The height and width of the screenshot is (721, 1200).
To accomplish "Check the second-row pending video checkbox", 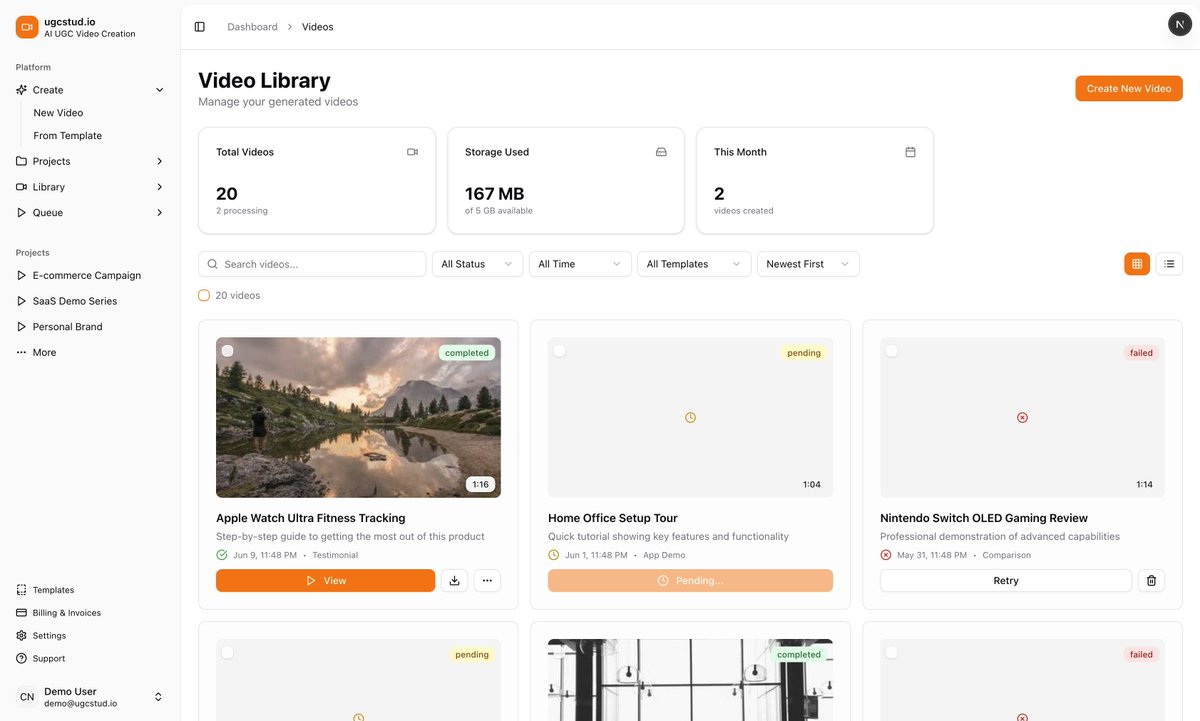I will 227,653.
